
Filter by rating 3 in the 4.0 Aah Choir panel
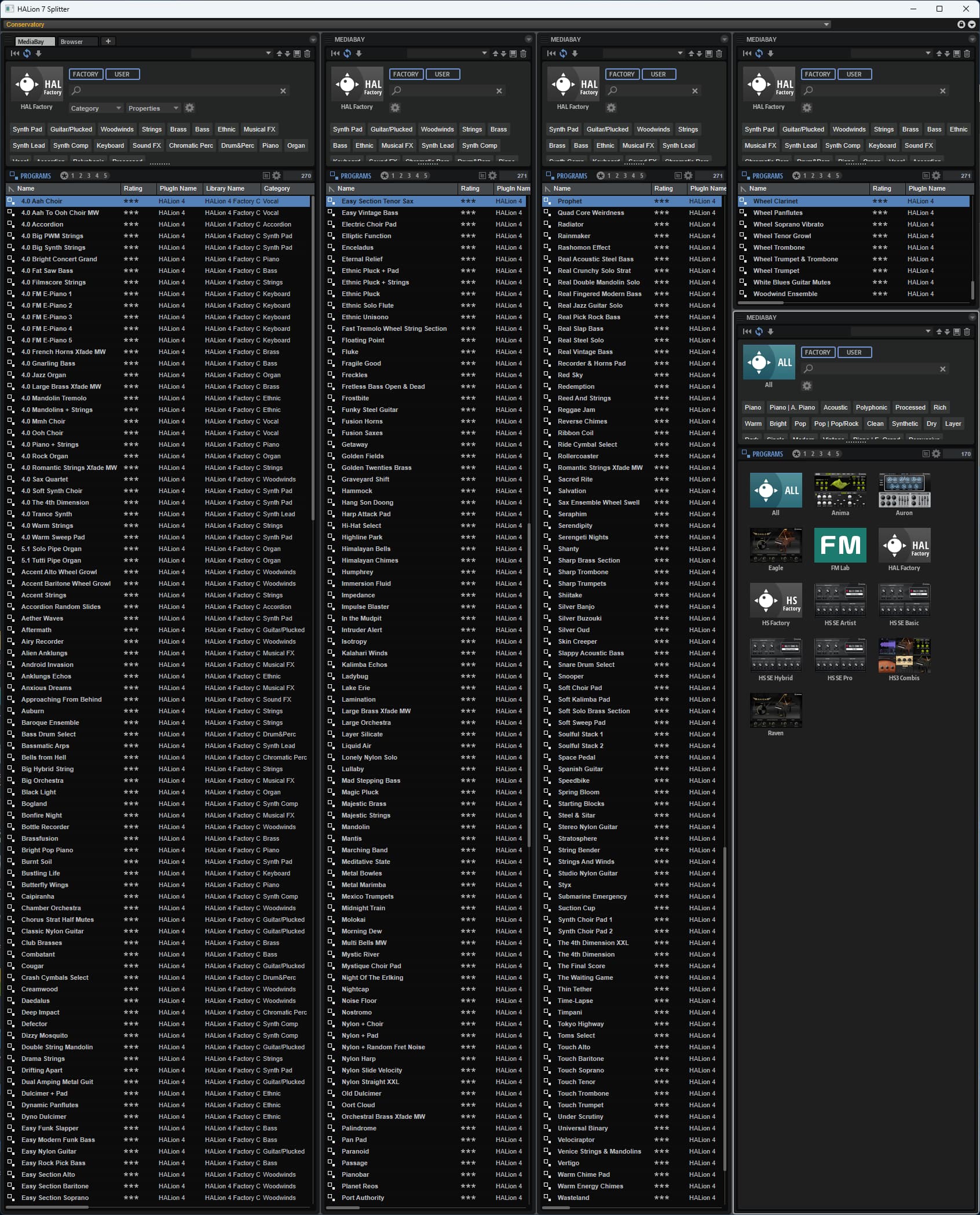[89, 176]
